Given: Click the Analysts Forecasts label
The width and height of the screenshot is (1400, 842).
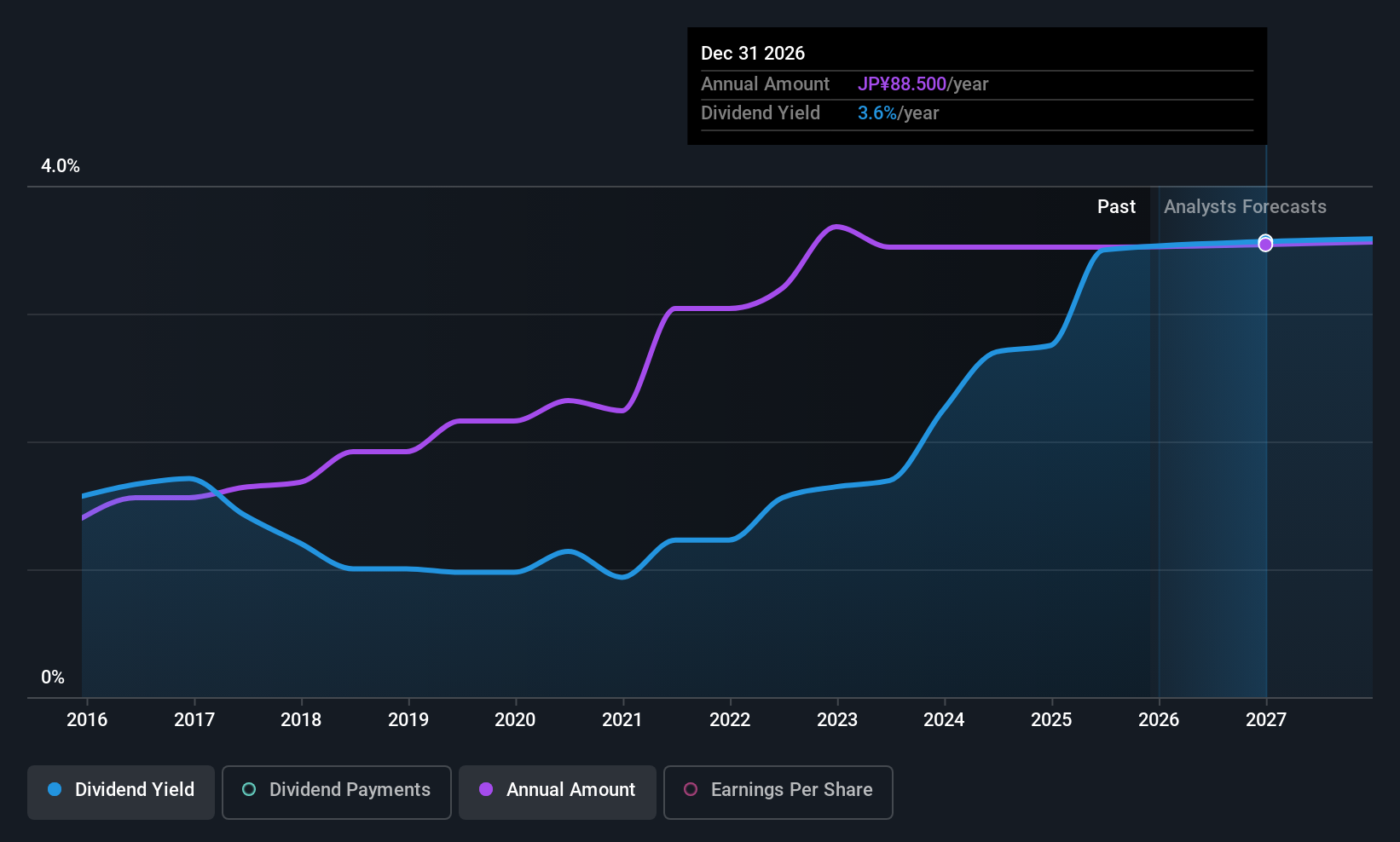Looking at the screenshot, I should [x=1245, y=207].
